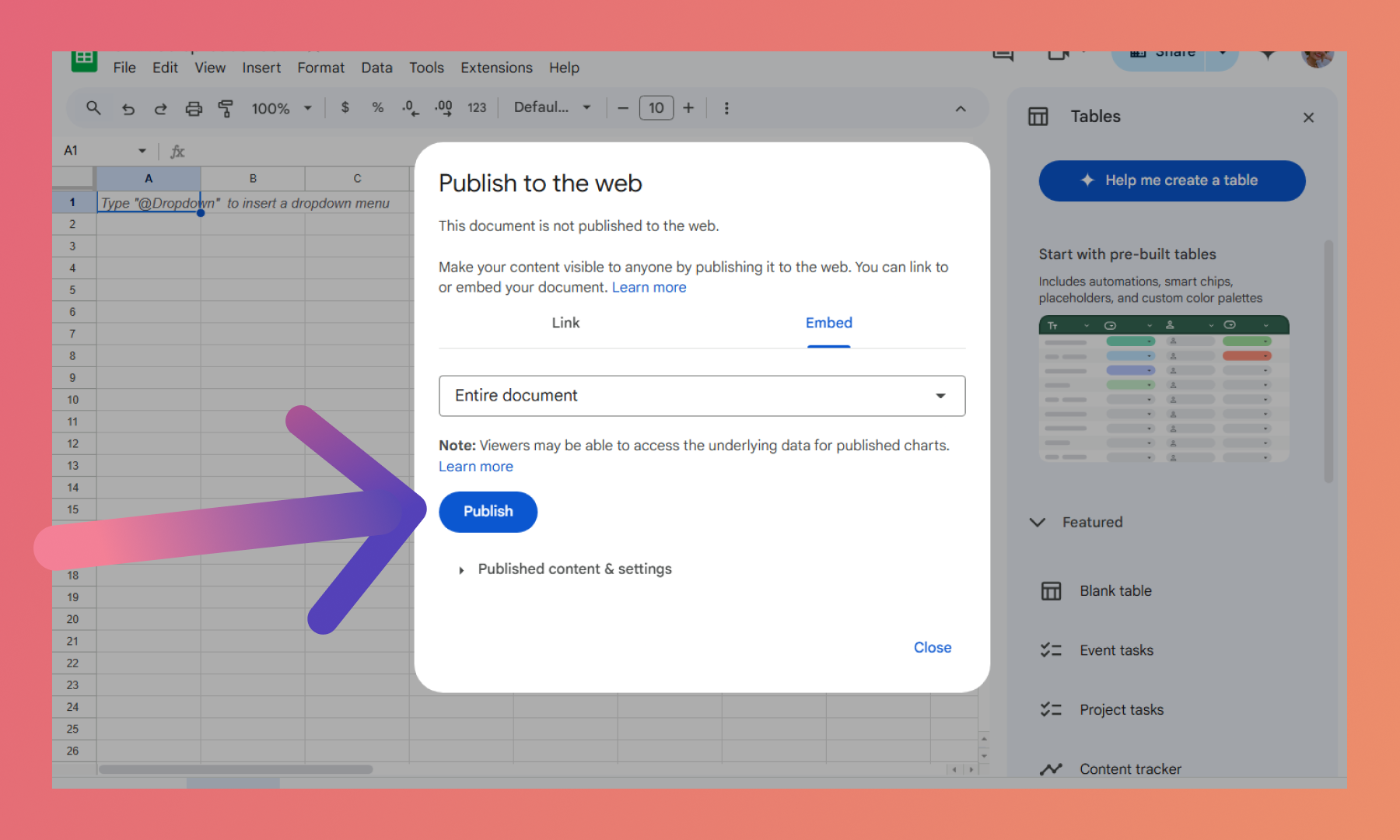The width and height of the screenshot is (1400, 840).
Task: Click the redo arrow icon
Action: point(161,109)
